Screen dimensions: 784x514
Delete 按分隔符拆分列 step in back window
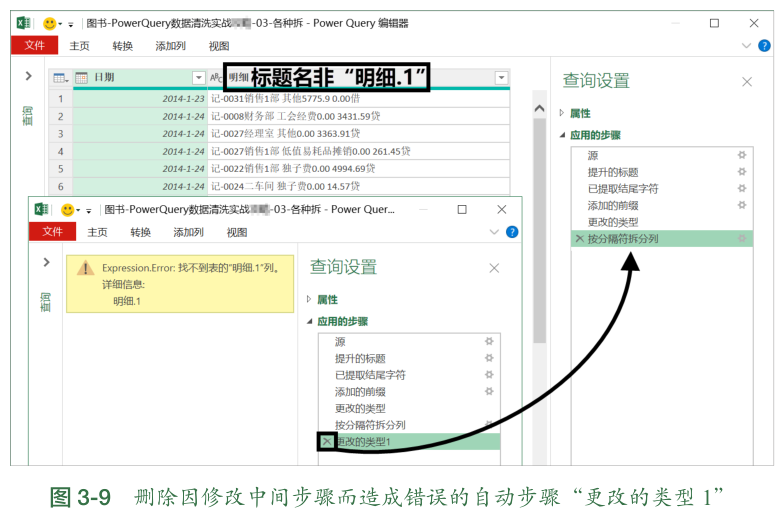(x=579, y=238)
